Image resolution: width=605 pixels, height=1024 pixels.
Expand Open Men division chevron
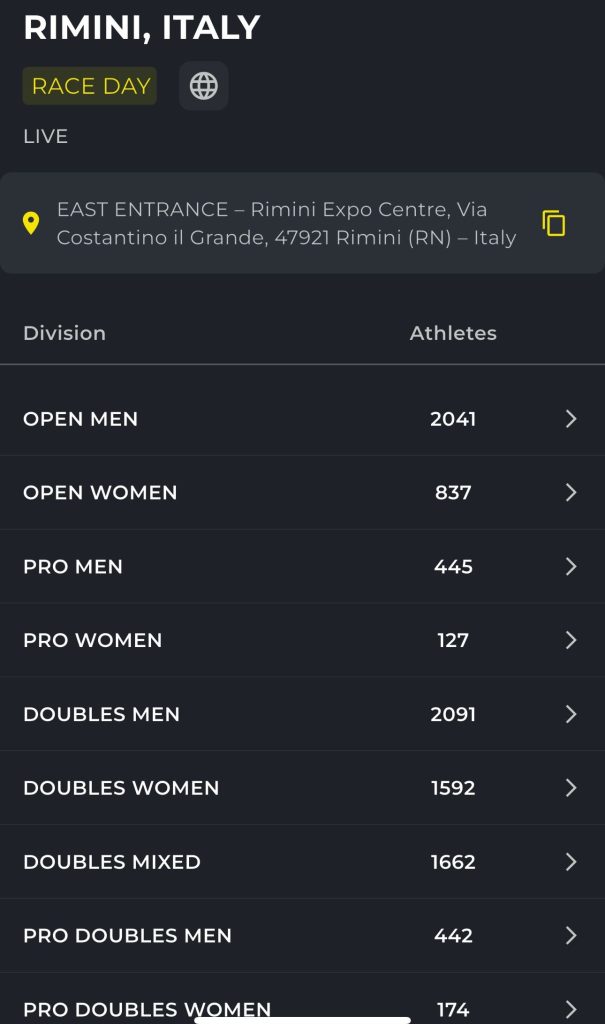[x=571, y=419]
